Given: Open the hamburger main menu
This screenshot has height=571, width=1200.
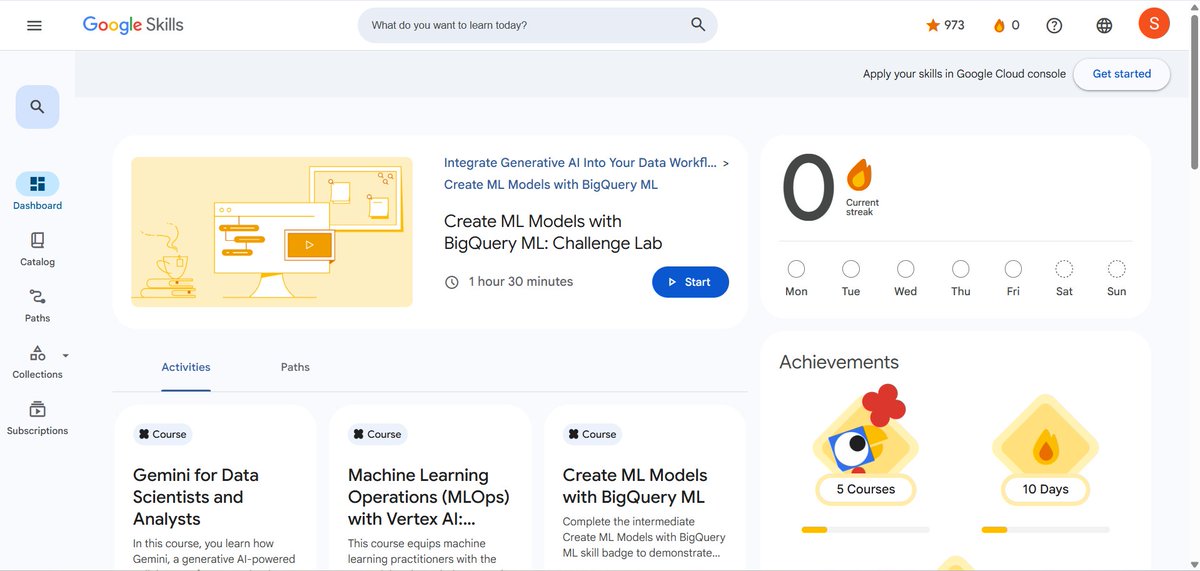Looking at the screenshot, I should point(34,25).
